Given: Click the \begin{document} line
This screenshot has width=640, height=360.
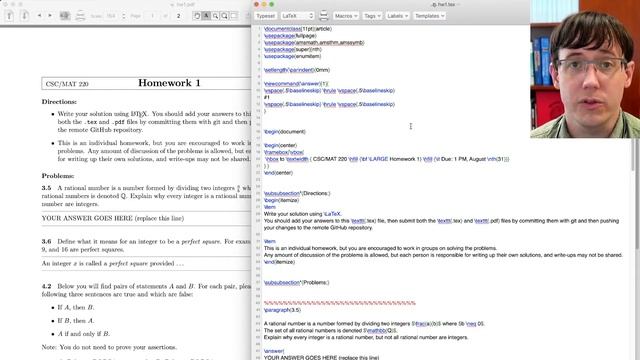Looking at the screenshot, I should point(284,132).
